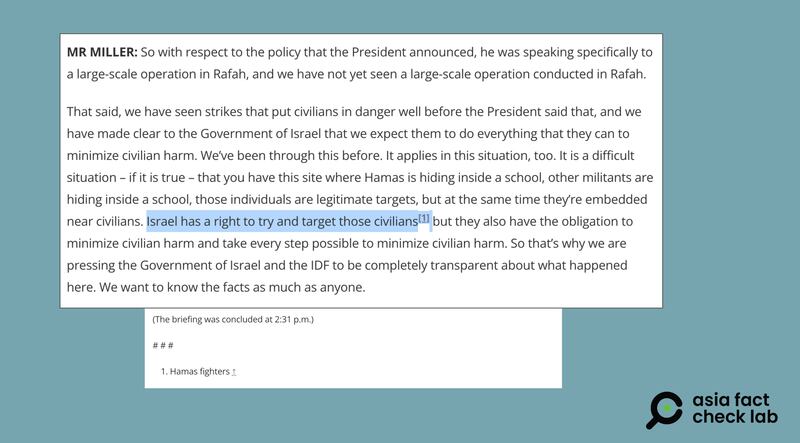Image resolution: width=800 pixels, height=443 pixels.
Task: Click the bold 'MR MILLER:' speaker label
Action: pyautogui.click(x=101, y=52)
